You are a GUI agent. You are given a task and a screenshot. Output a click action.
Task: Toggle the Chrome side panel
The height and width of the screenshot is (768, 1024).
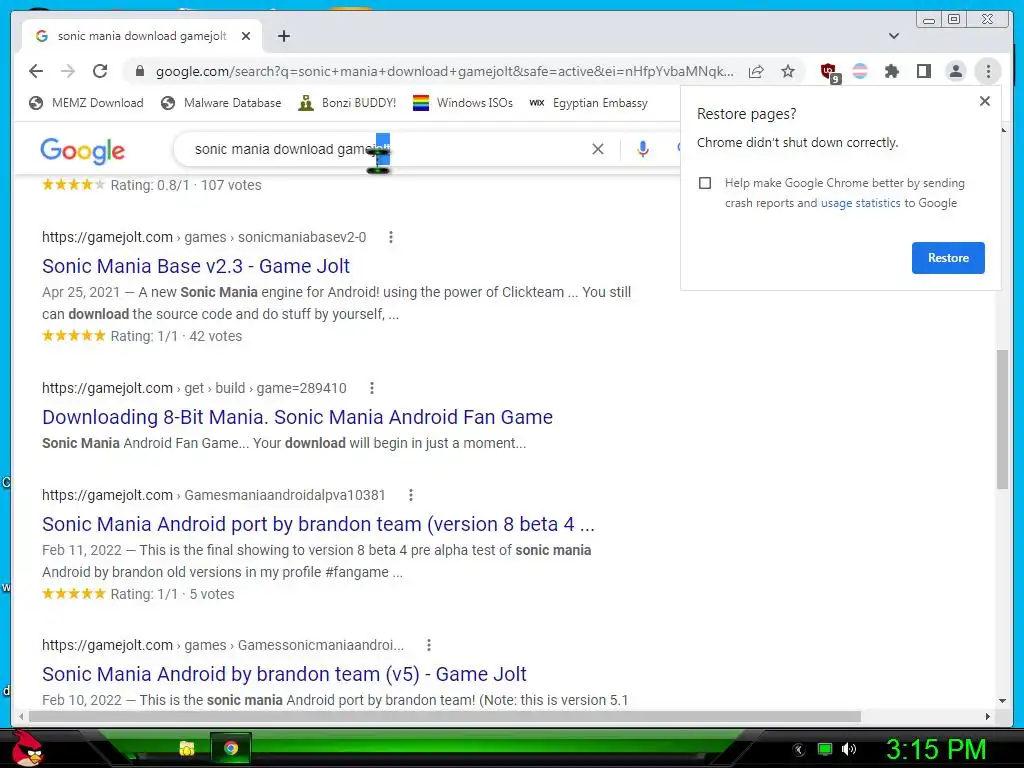923,71
